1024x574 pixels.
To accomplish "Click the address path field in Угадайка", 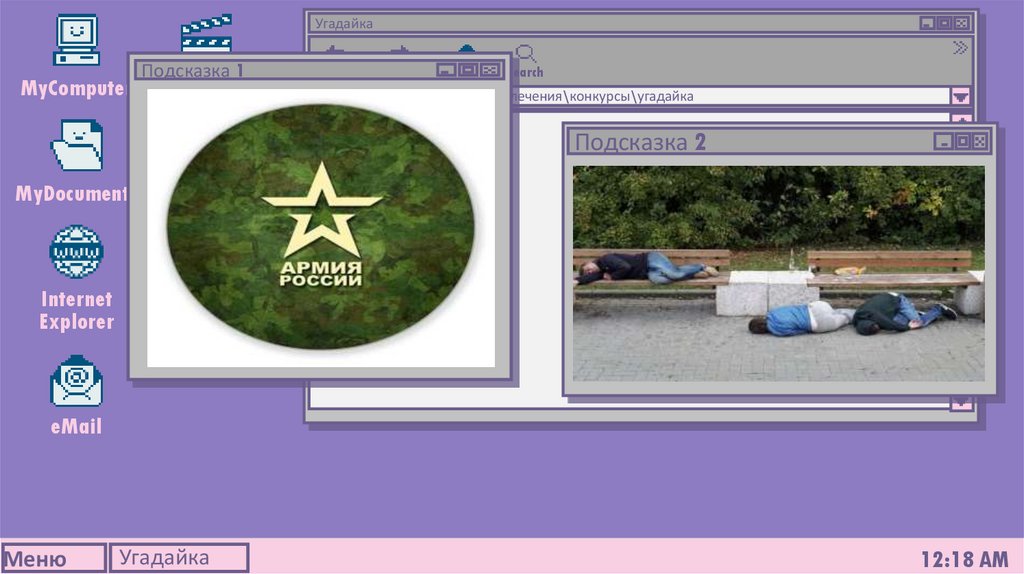I will pyautogui.click(x=730, y=96).
